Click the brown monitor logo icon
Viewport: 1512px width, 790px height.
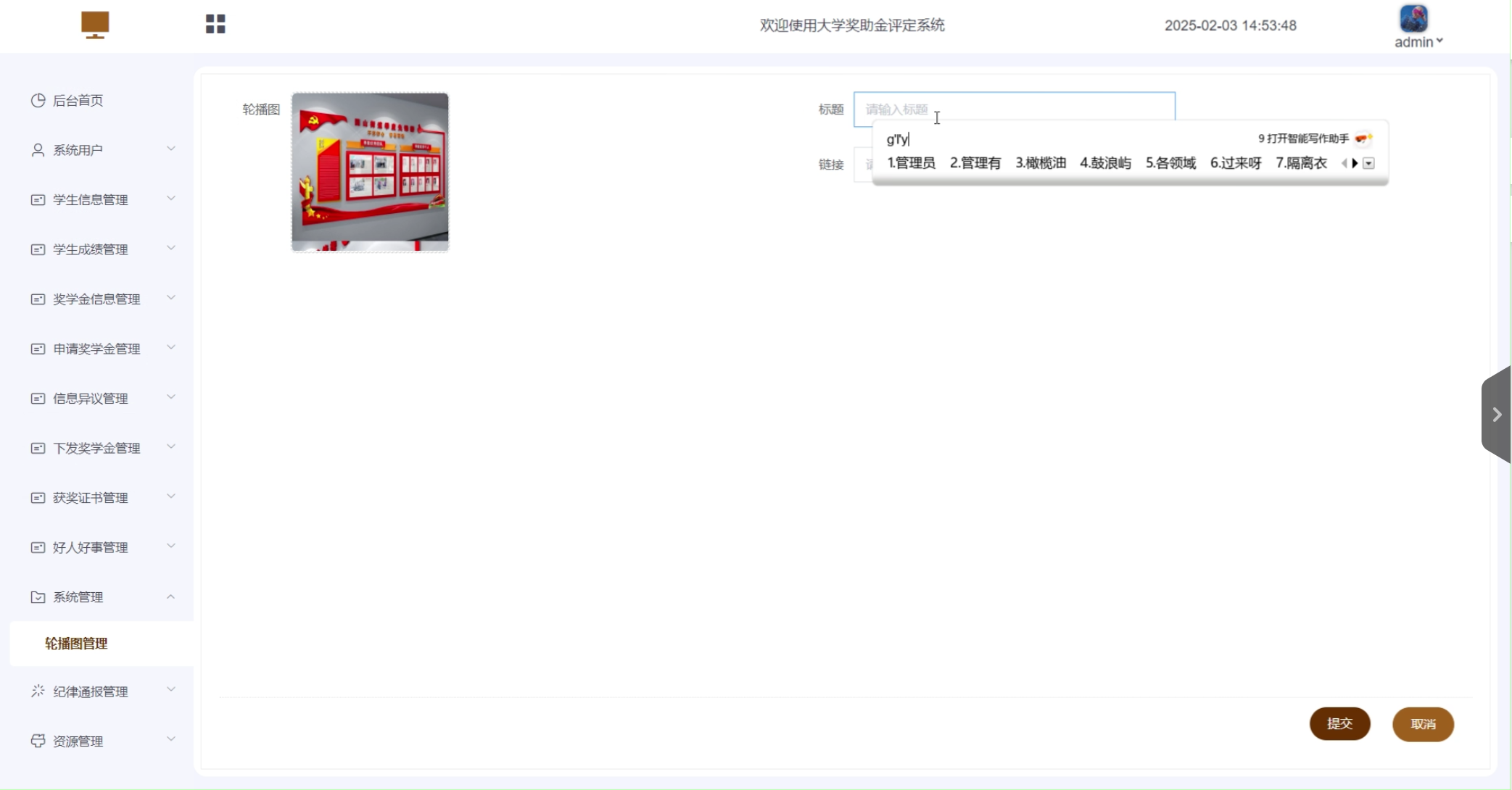[x=95, y=25]
